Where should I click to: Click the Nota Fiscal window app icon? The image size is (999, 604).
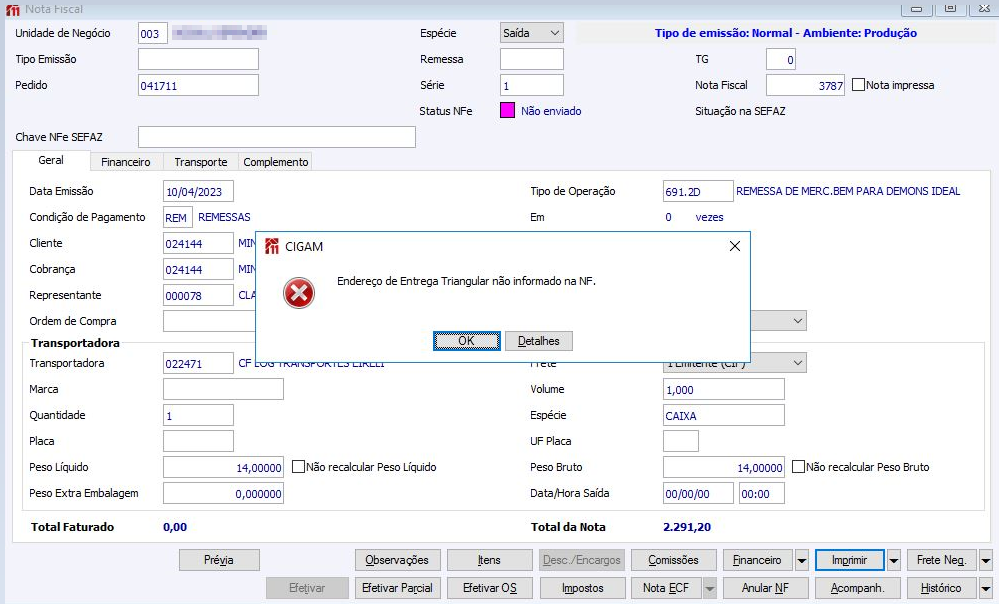(x=12, y=9)
